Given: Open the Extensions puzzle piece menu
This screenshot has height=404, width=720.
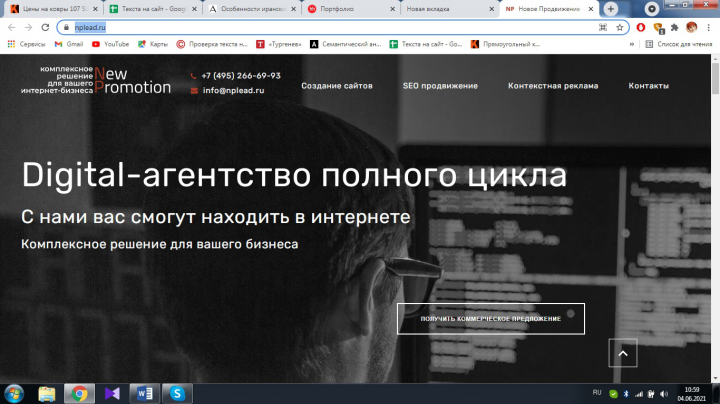Looking at the screenshot, I should coord(675,28).
